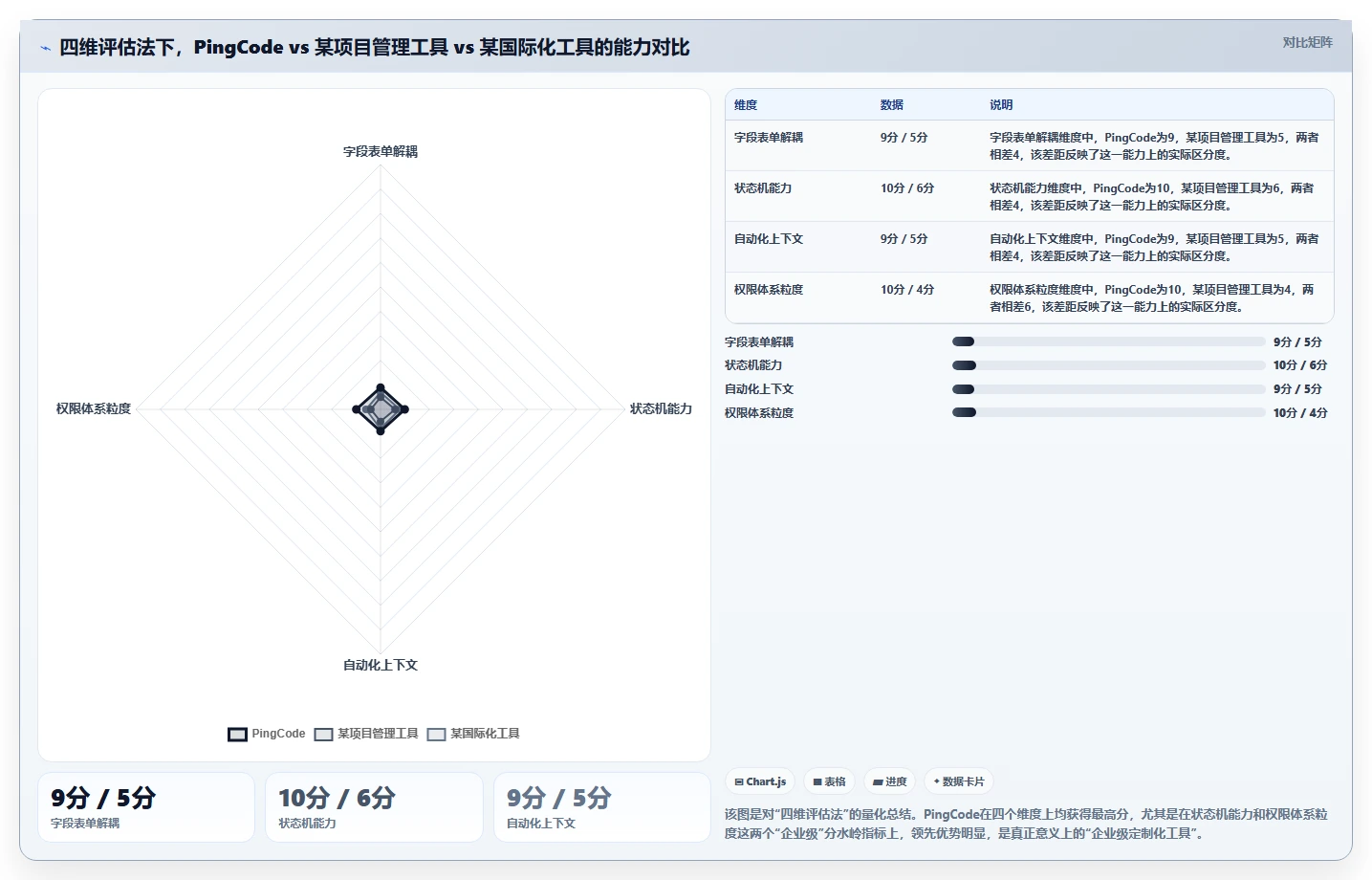Click the 维度 column header
This screenshot has height=880, width=1372.
(746, 105)
